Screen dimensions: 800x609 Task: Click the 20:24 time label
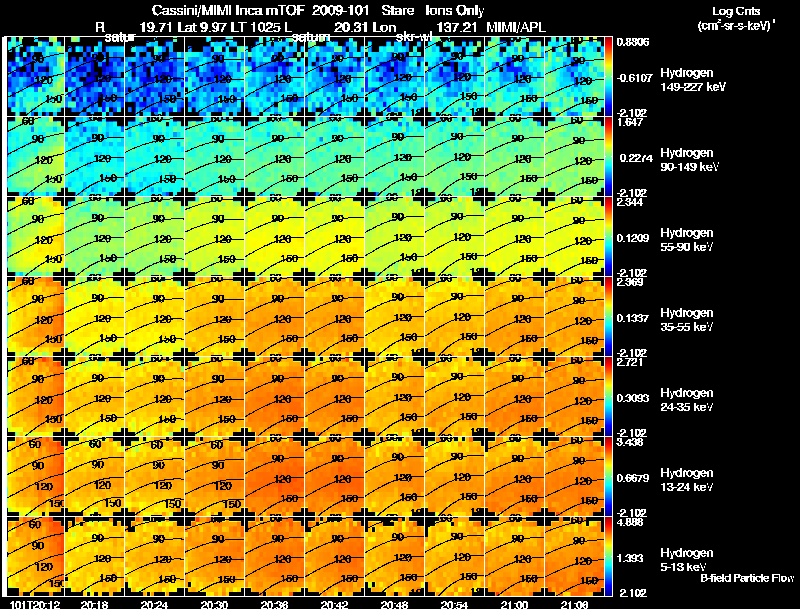tap(154, 604)
